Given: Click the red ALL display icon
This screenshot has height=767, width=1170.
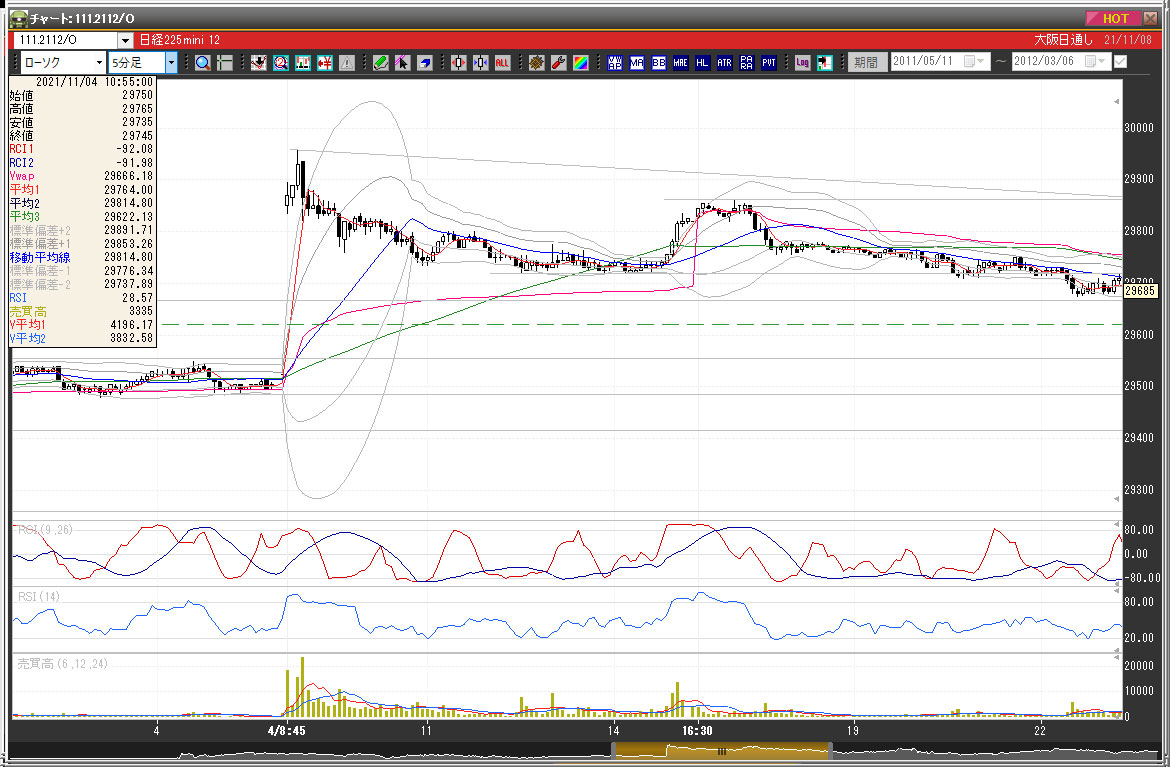Looking at the screenshot, I should point(502,63).
